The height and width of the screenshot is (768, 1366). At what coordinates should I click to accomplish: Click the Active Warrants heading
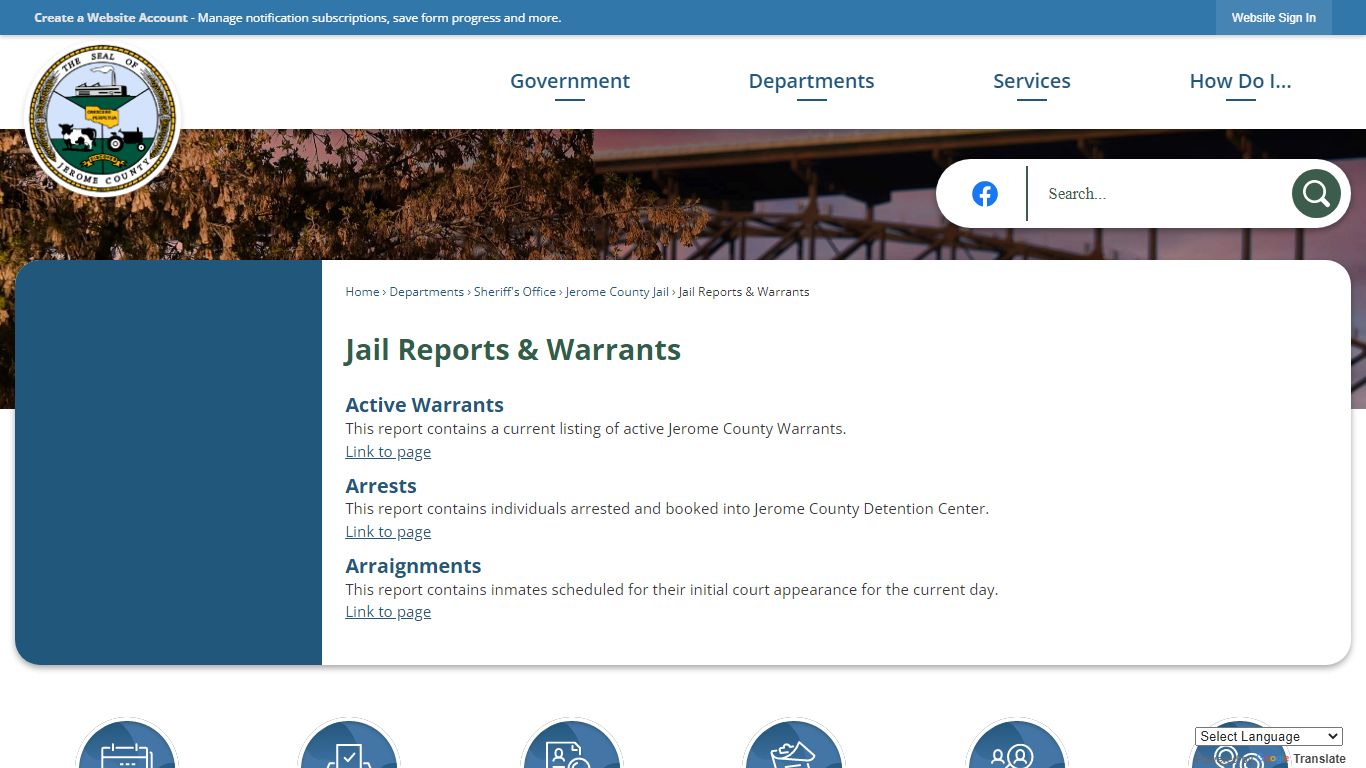[424, 405]
